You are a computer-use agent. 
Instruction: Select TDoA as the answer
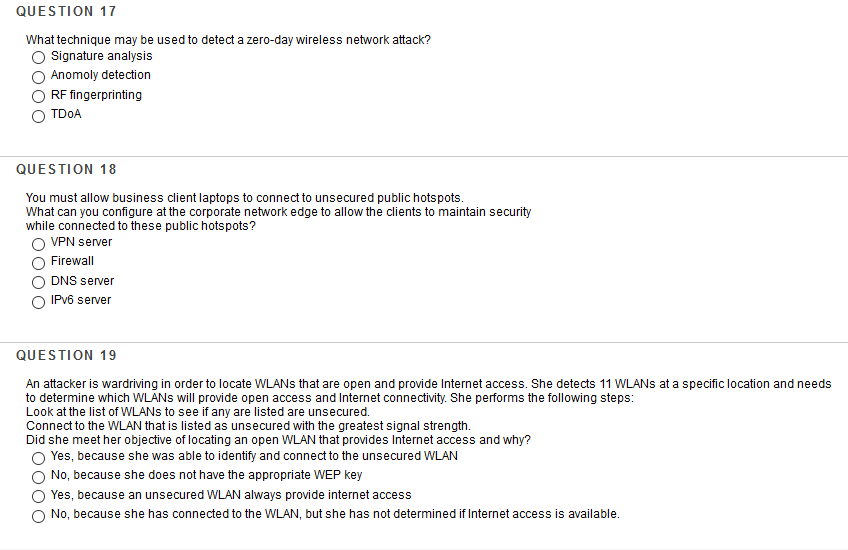pos(38,116)
